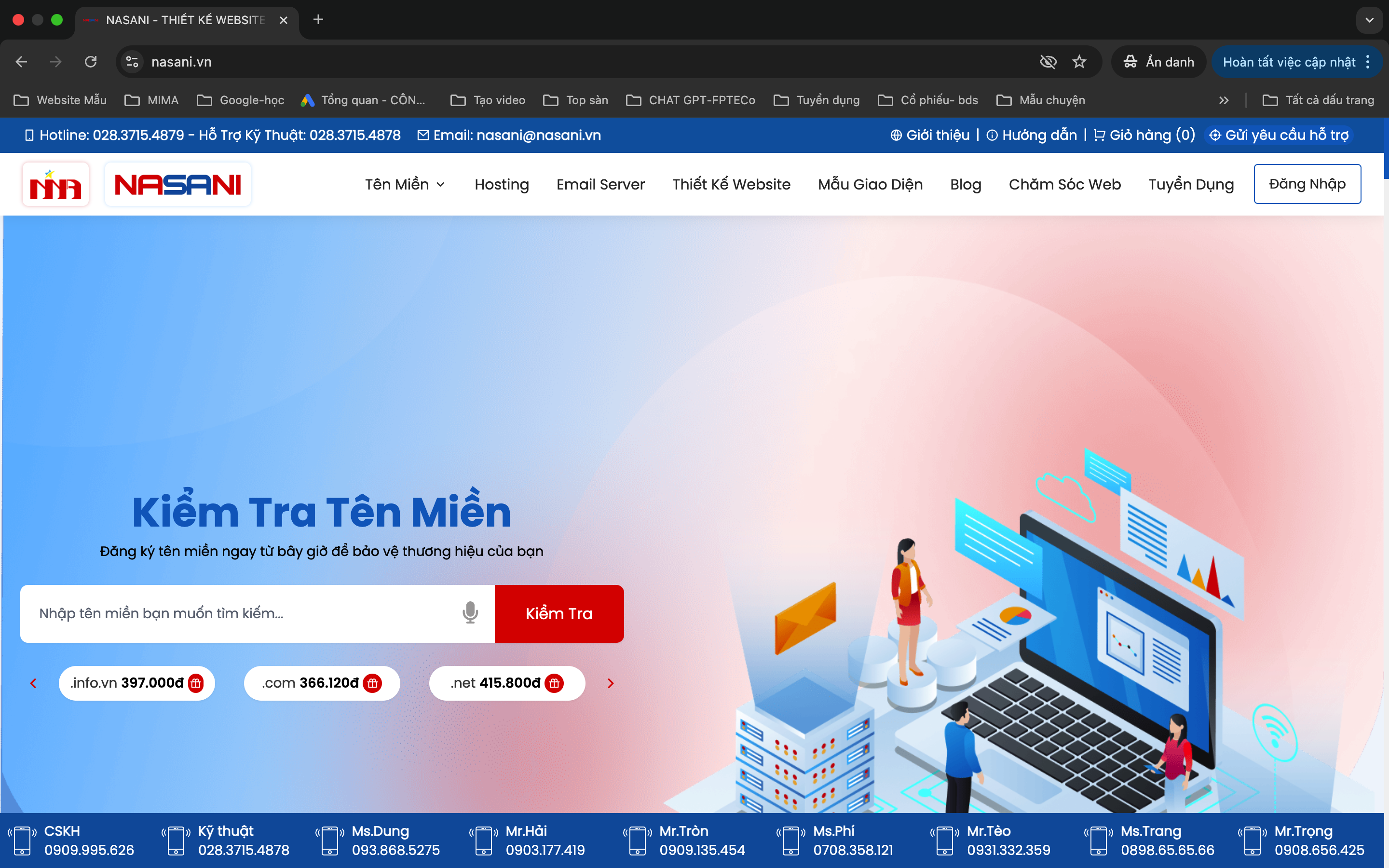1389x868 pixels.
Task: Click gift icon on .info.vn price
Action: pos(196,683)
